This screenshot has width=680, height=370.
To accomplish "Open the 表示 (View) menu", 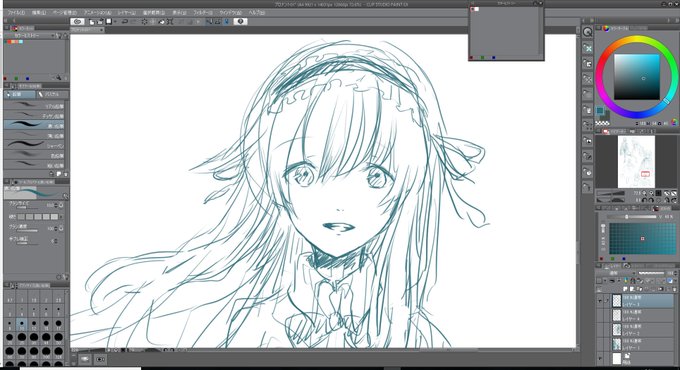I will (179, 13).
